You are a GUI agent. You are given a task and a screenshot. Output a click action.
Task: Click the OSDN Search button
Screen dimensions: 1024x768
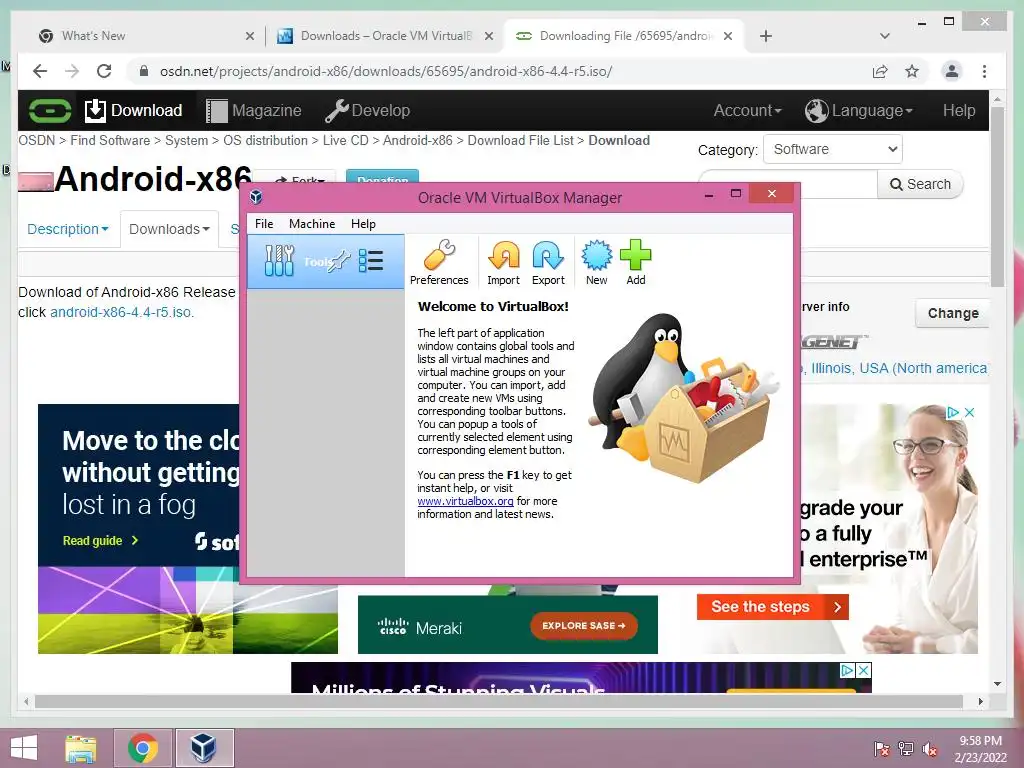pos(920,184)
